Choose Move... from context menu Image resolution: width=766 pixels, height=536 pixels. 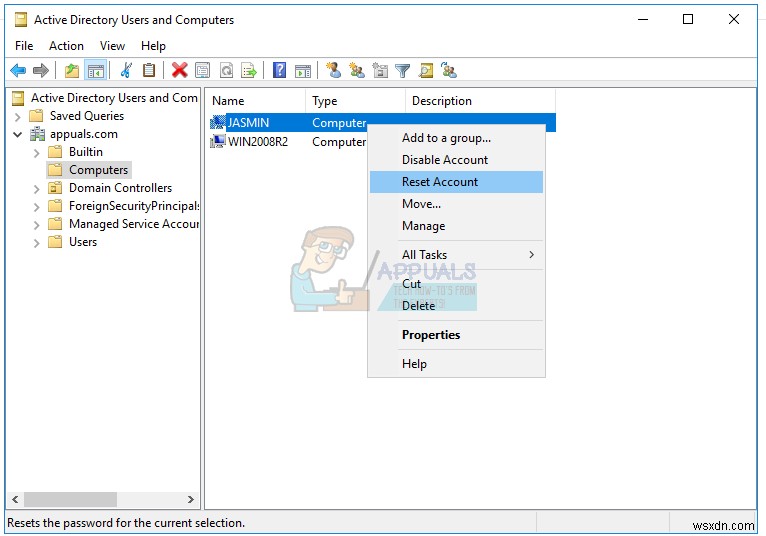[456, 204]
